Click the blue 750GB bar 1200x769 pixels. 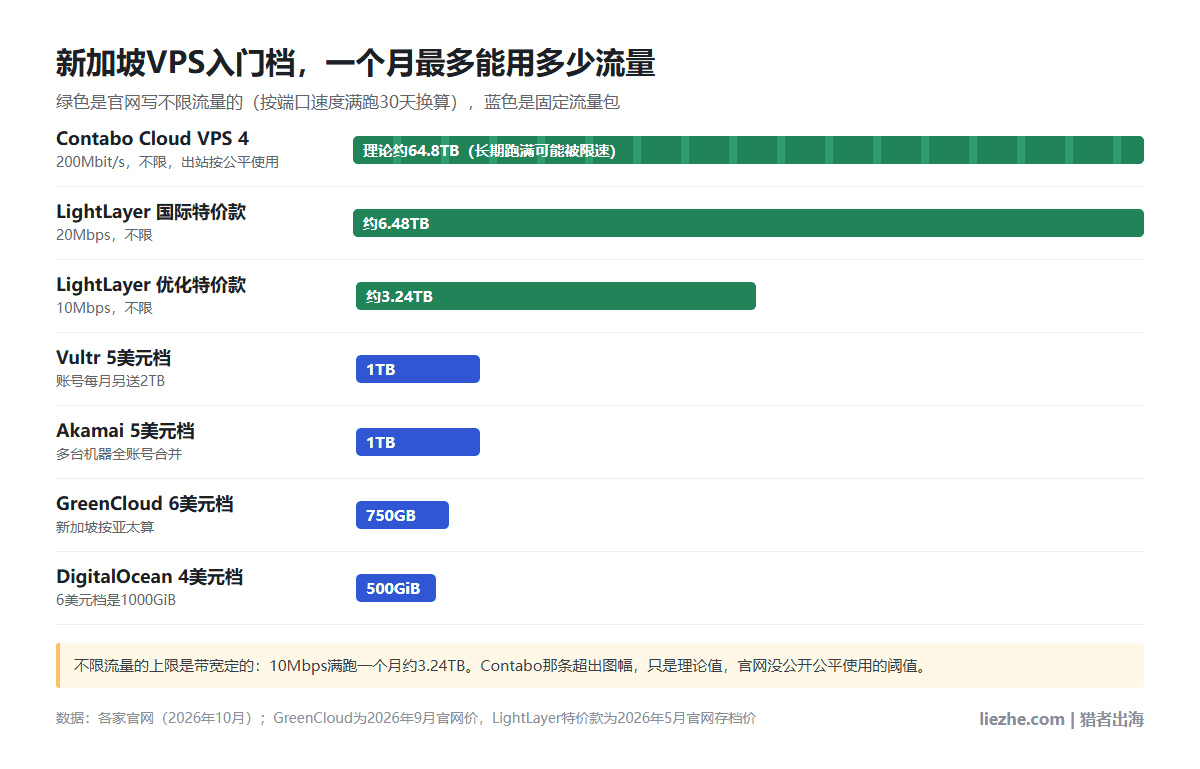[x=402, y=515]
